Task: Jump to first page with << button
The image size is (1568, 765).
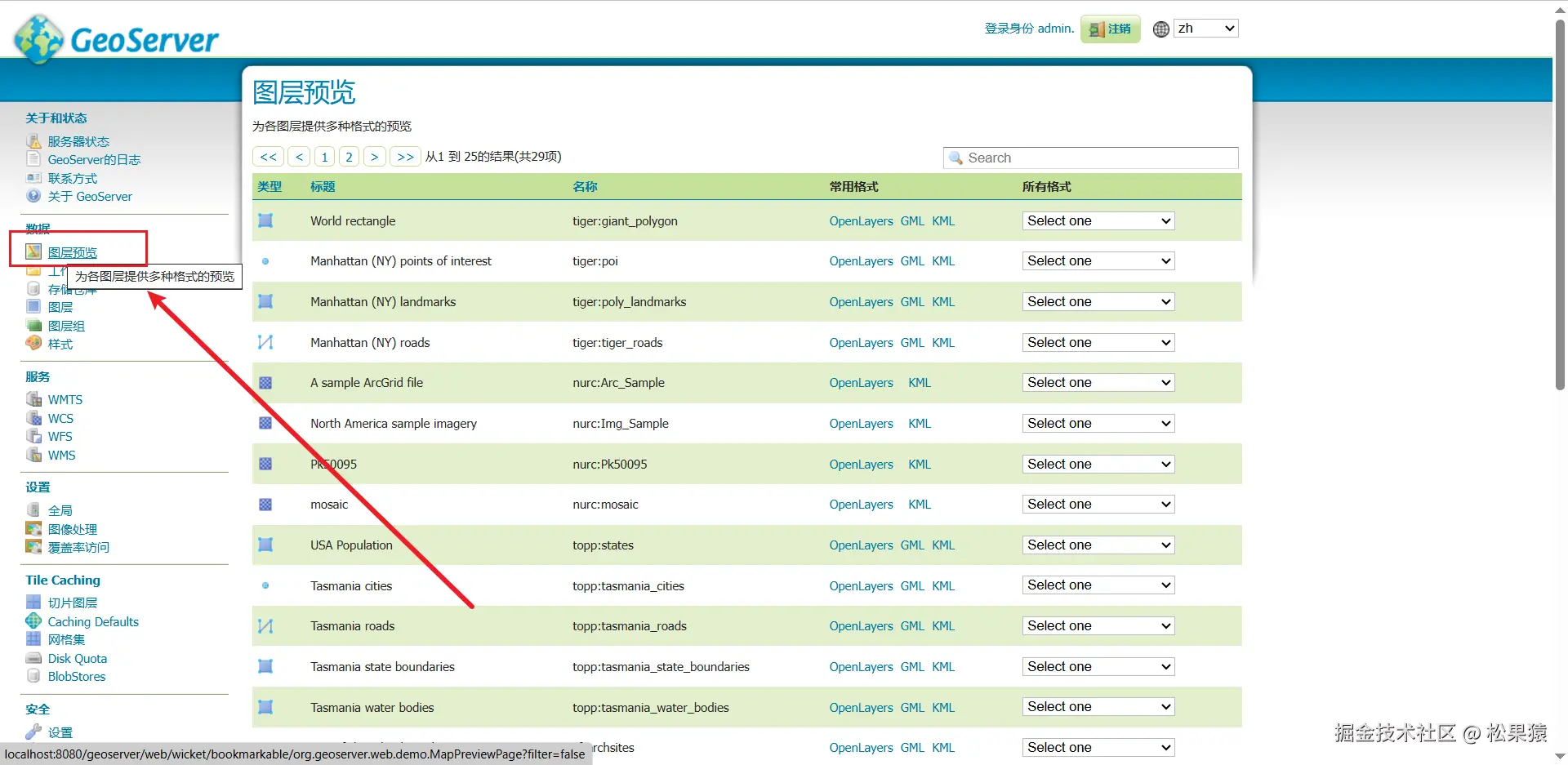Action: tap(268, 157)
